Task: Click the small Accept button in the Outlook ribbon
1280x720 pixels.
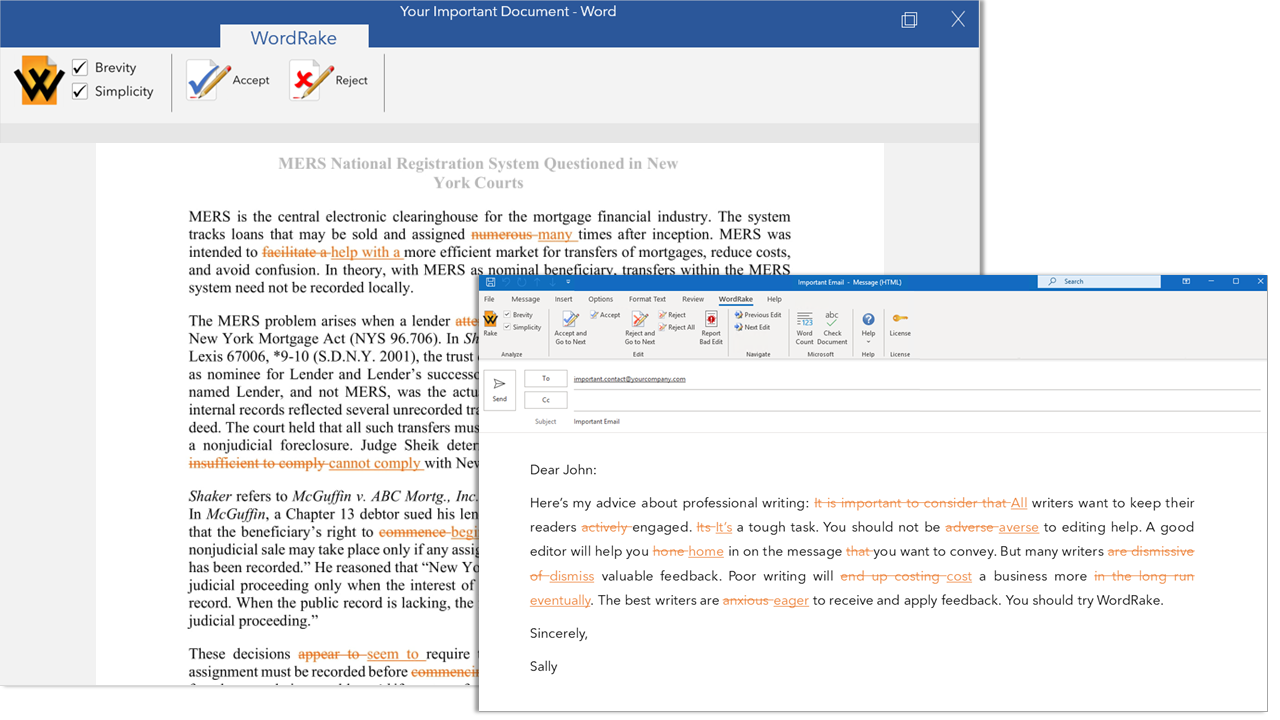Action: tap(605, 315)
